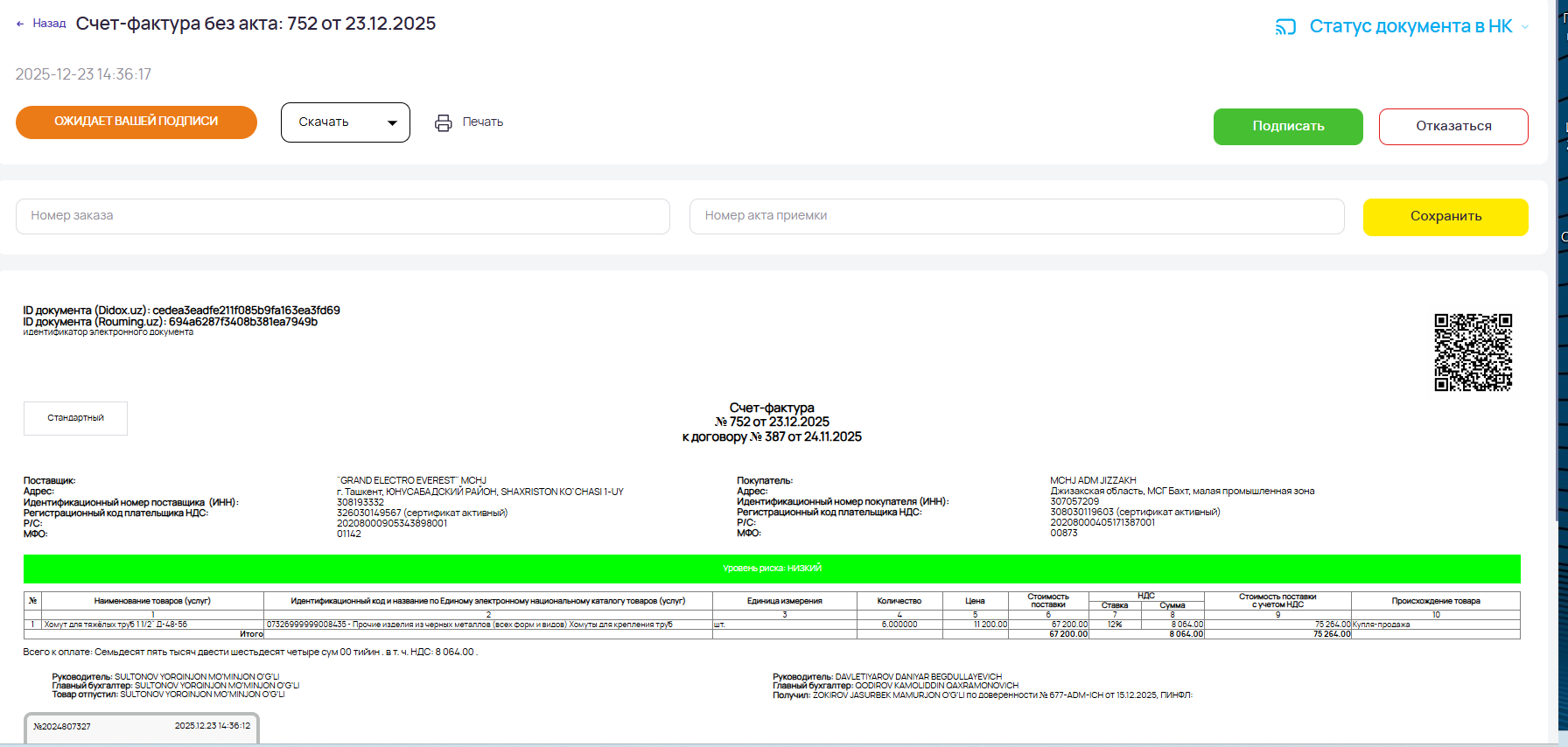1568x747 pixels.
Task: Click the back arrow icon
Action: (20, 24)
